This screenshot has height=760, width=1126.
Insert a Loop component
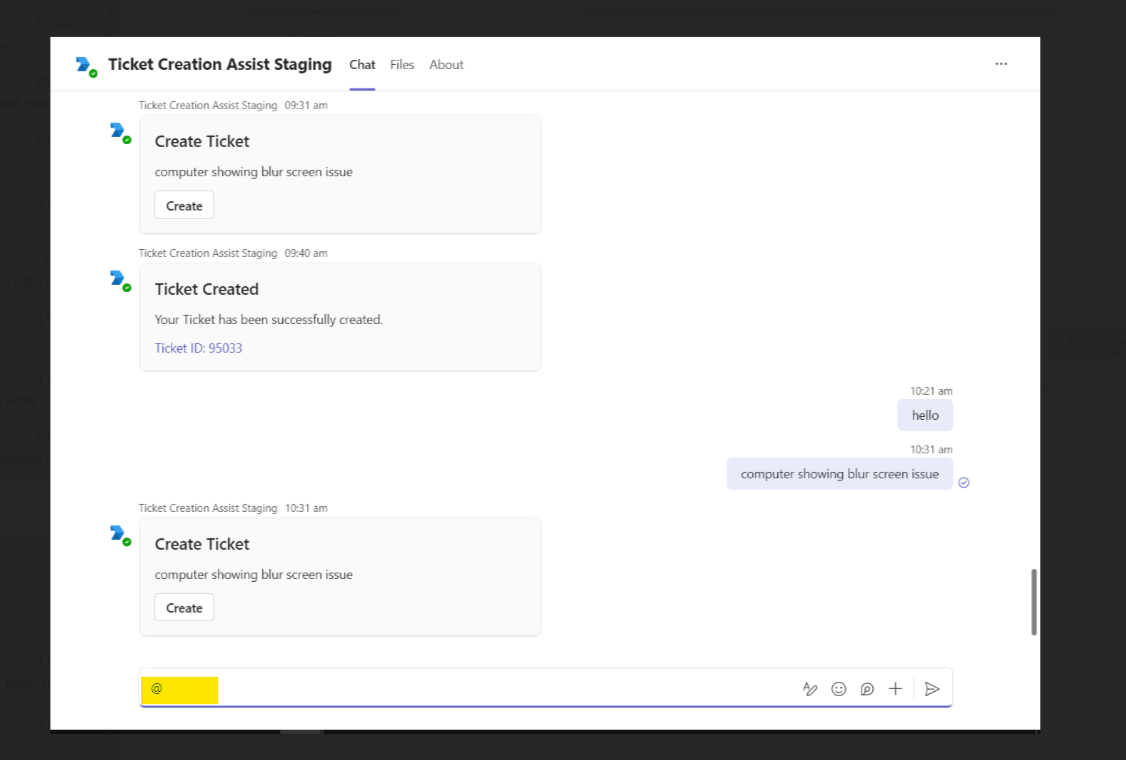866,689
